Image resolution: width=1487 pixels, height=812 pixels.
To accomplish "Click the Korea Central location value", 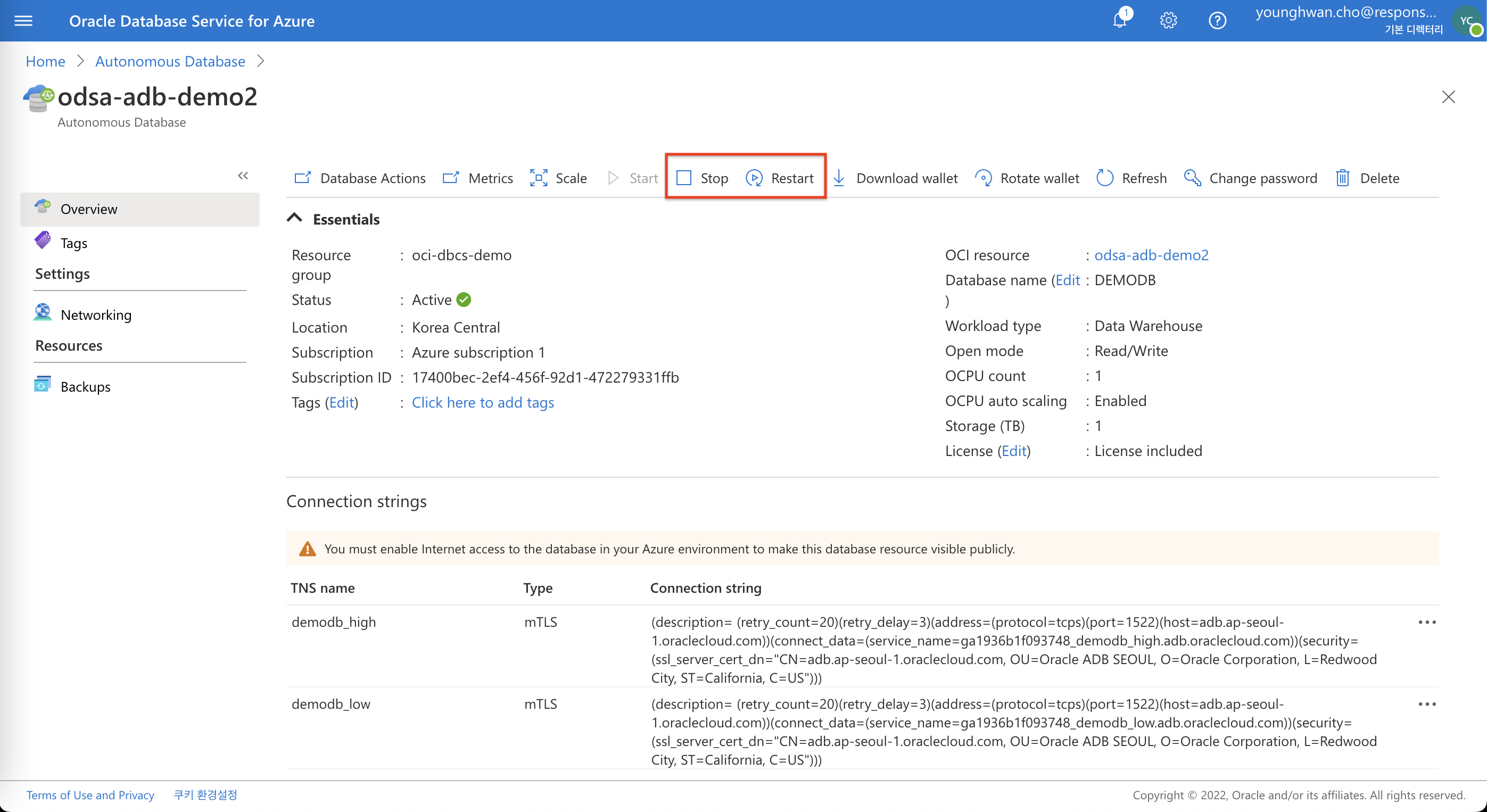I will 456,327.
